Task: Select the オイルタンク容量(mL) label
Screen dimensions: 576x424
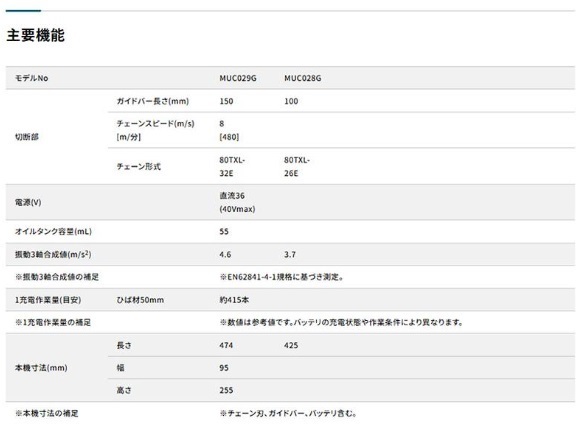Action: point(53,231)
